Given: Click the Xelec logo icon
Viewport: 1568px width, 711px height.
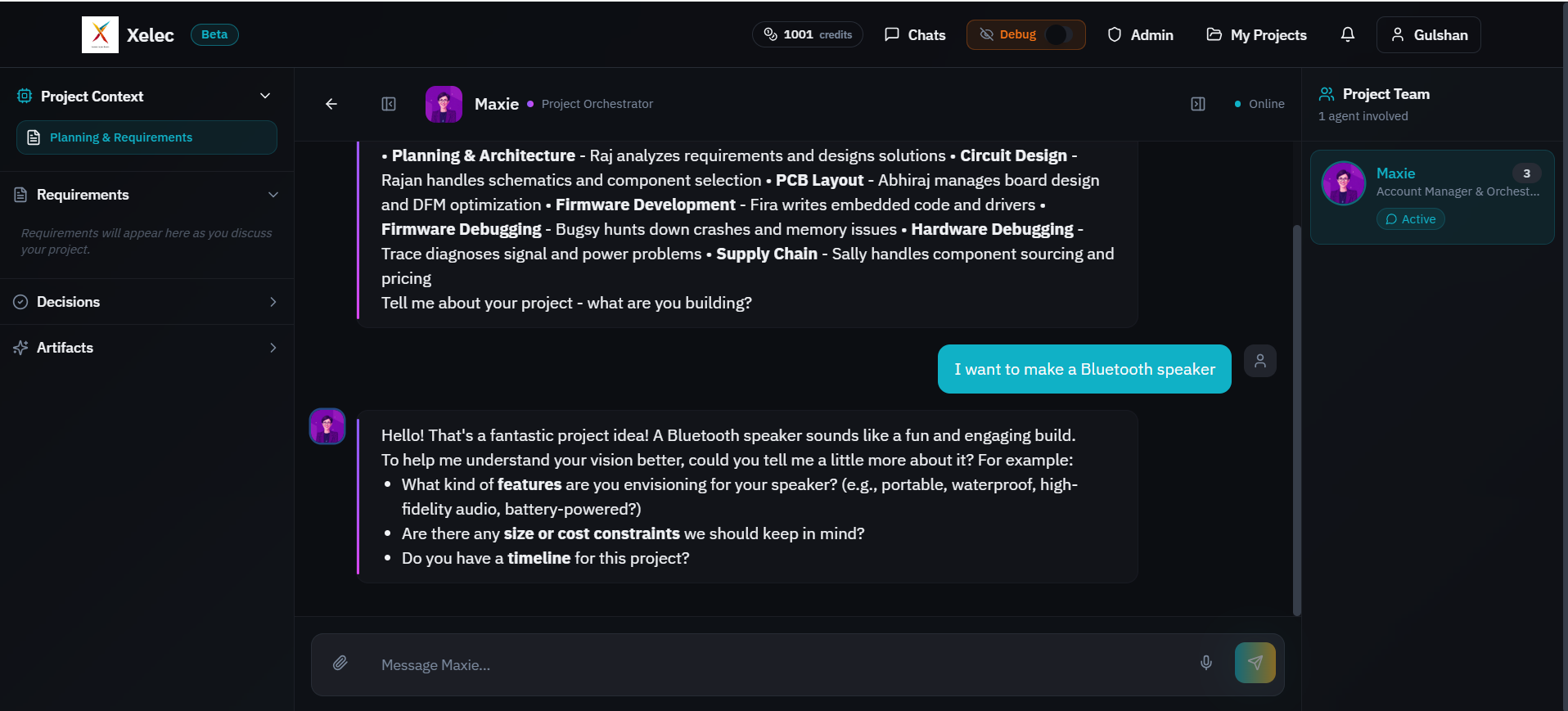Looking at the screenshot, I should click(100, 34).
